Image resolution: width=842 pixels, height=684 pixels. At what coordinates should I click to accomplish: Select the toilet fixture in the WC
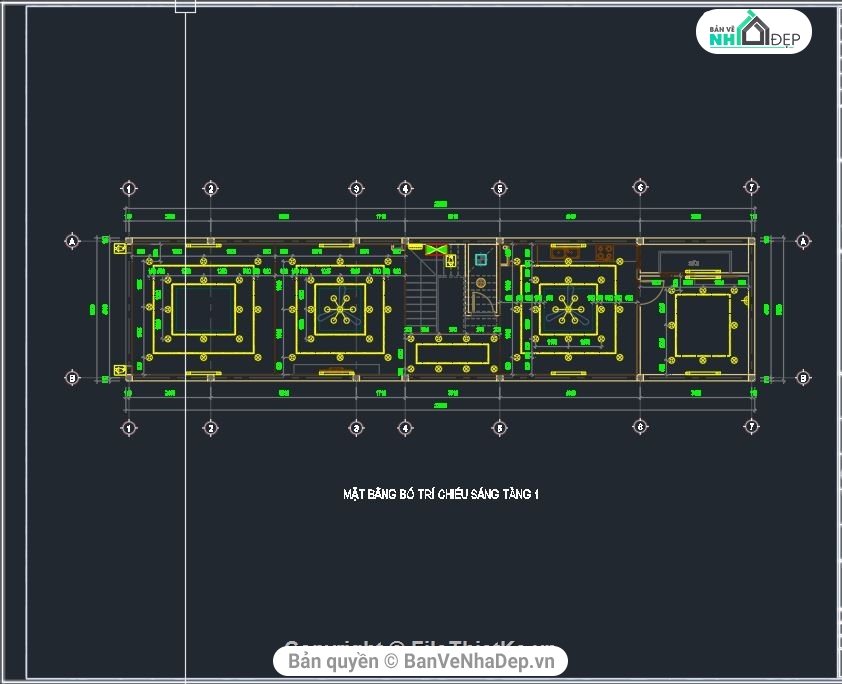482,282
